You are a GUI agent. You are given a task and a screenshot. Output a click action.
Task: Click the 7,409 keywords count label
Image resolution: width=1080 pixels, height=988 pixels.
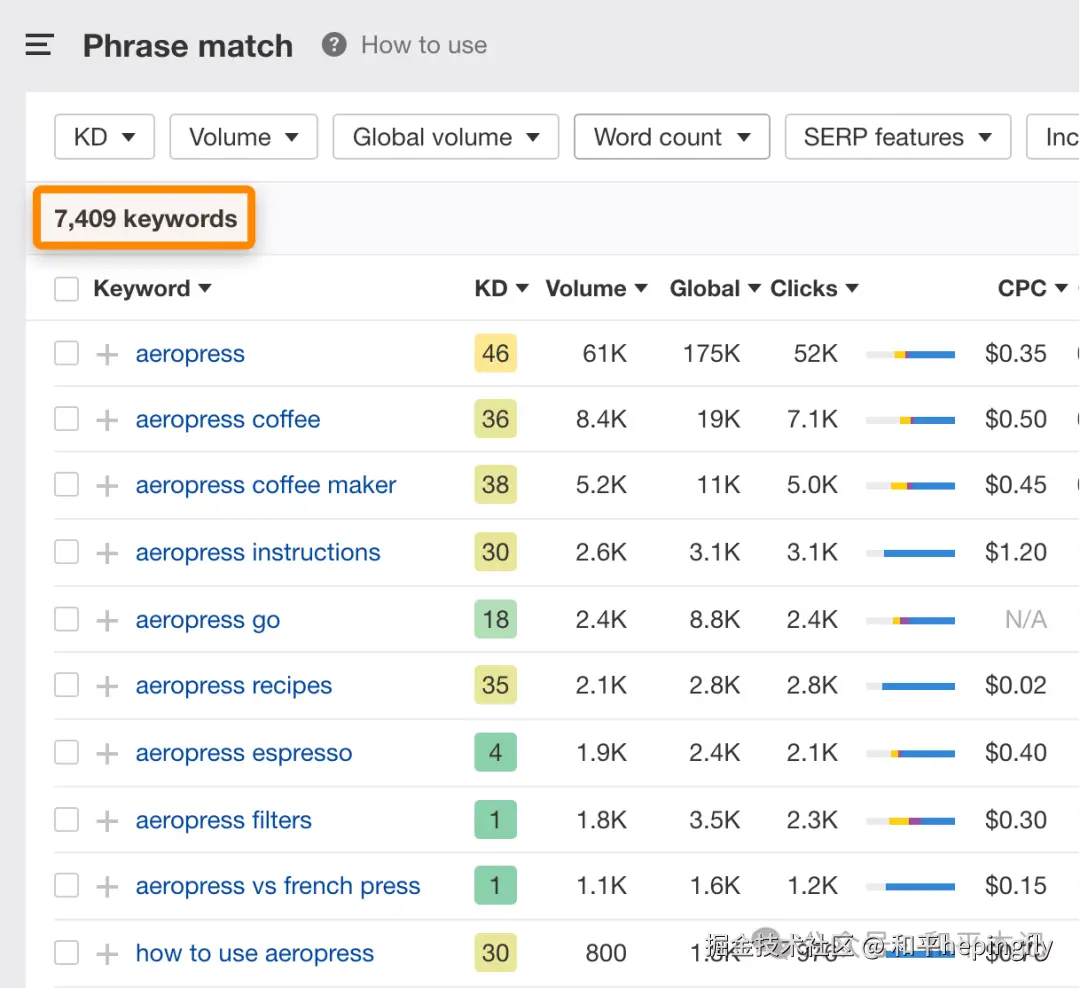pyautogui.click(x=146, y=218)
